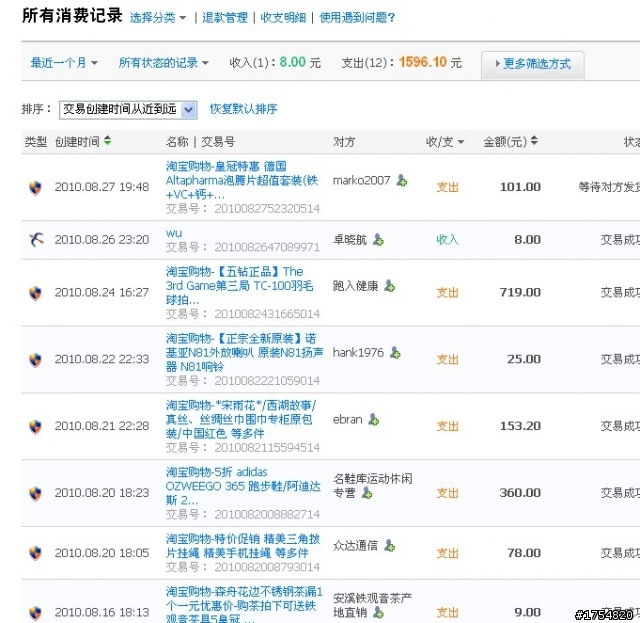This screenshot has height=623, width=640.
Task: Open the 所有状态的记录 status dropdown
Action: pos(164,63)
